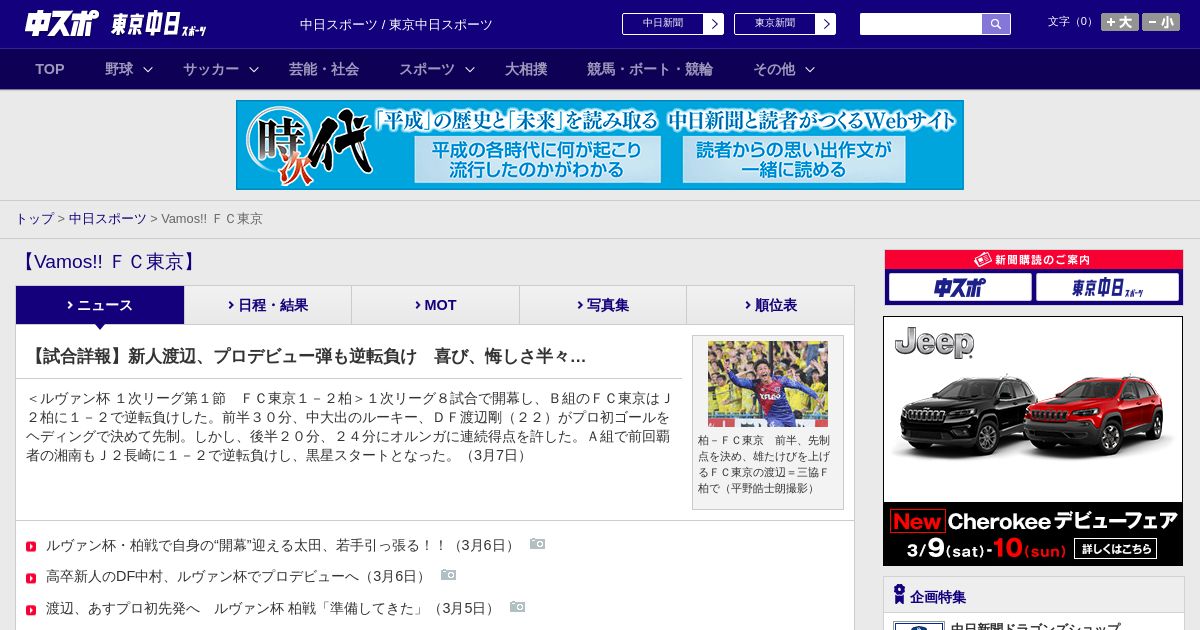Open 大相撲 section
Image resolution: width=1200 pixels, height=630 pixels.
(526, 69)
